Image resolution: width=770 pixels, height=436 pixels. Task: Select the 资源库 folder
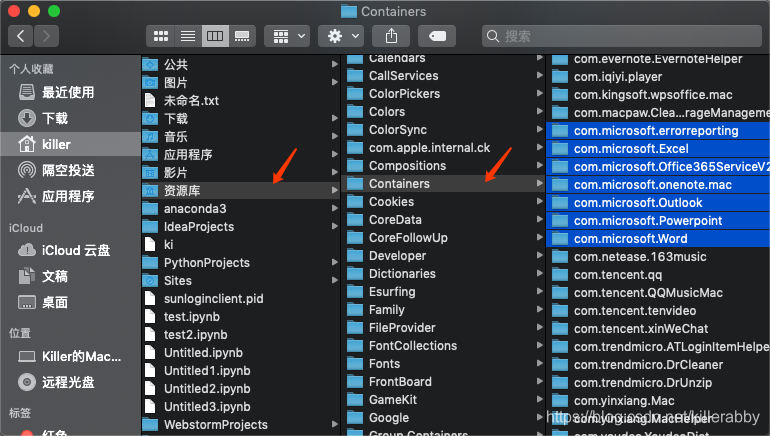pos(241,191)
